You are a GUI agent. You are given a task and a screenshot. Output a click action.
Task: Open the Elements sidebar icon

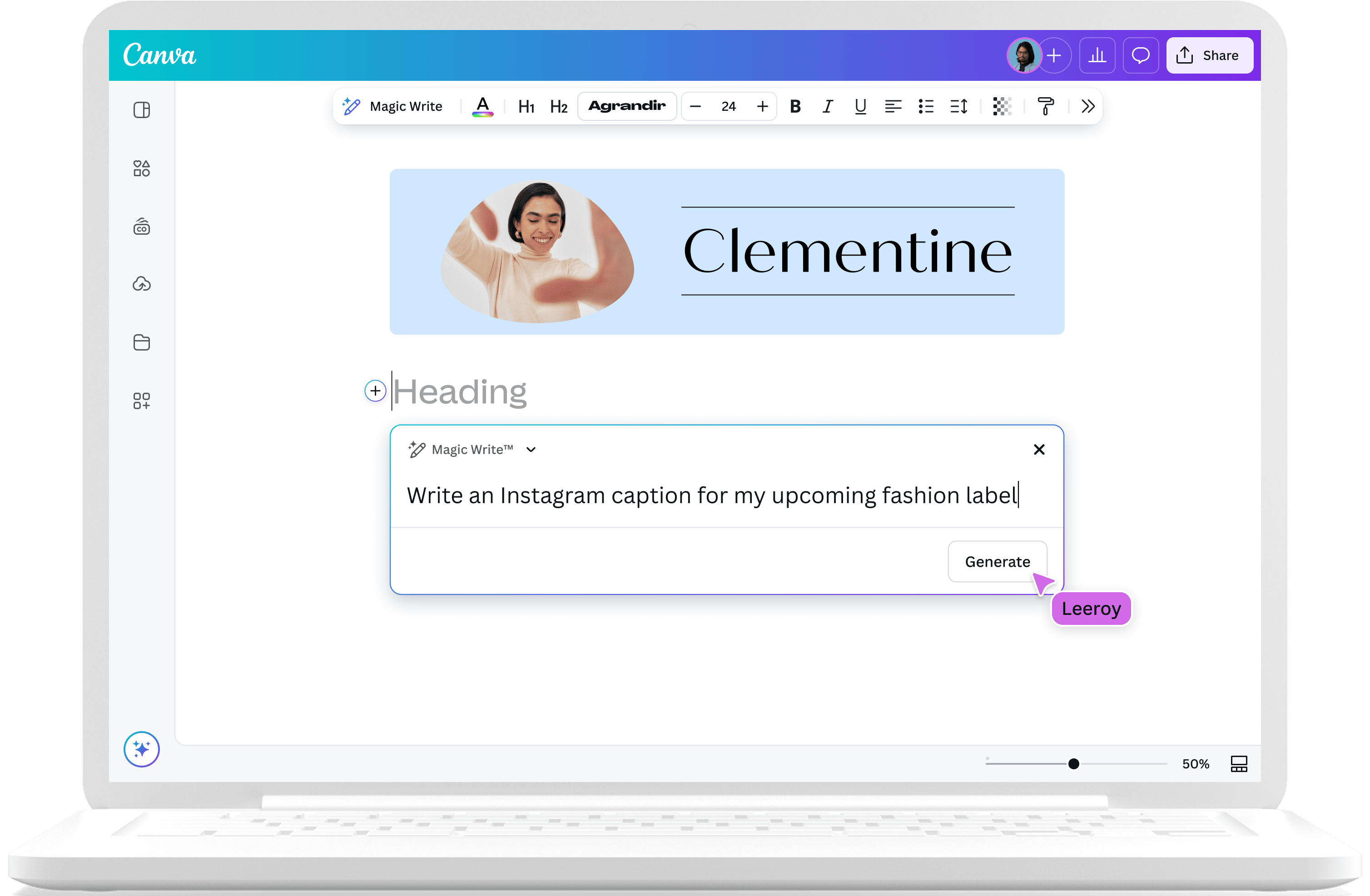click(x=142, y=168)
